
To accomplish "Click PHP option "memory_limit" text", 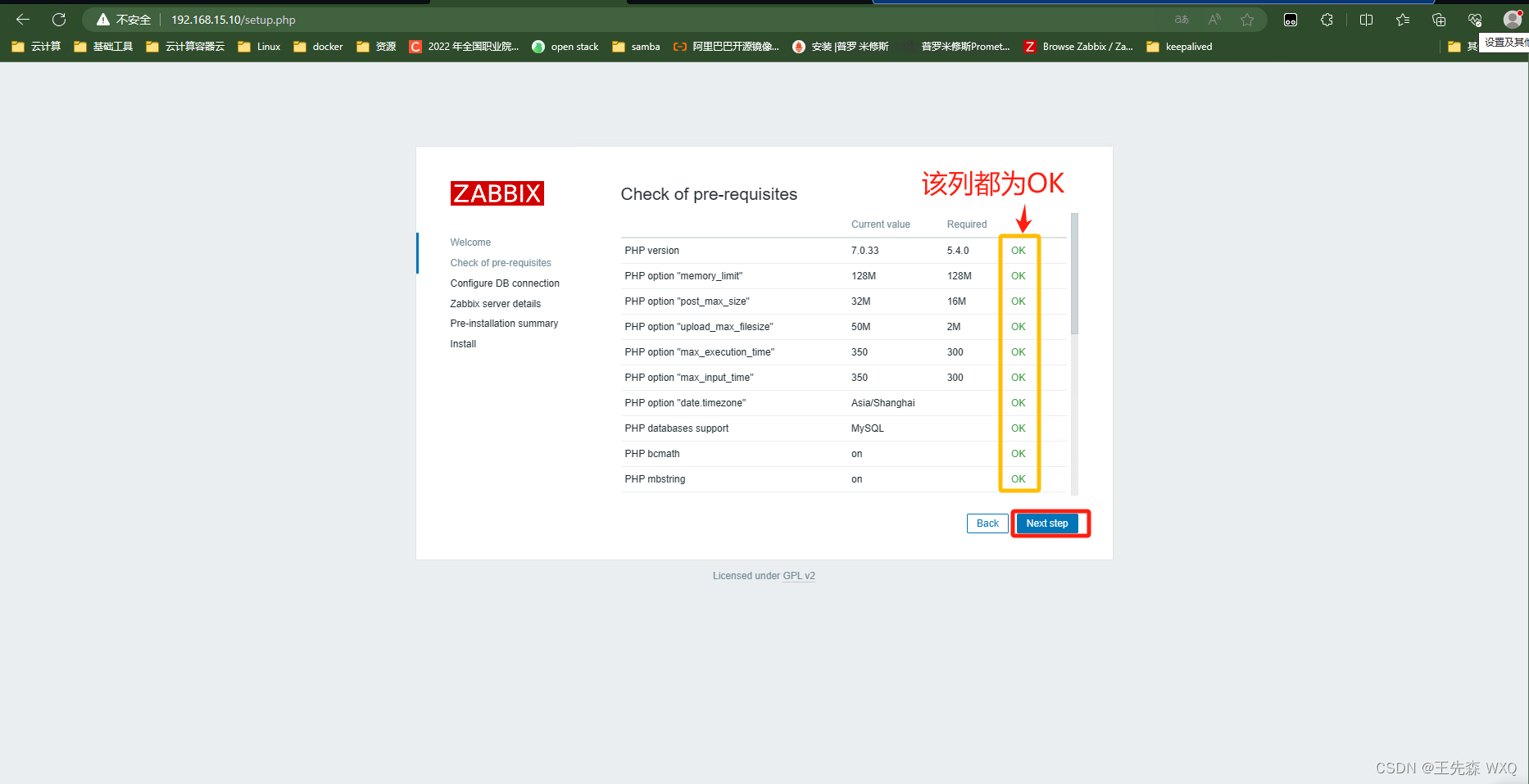I will (x=683, y=276).
